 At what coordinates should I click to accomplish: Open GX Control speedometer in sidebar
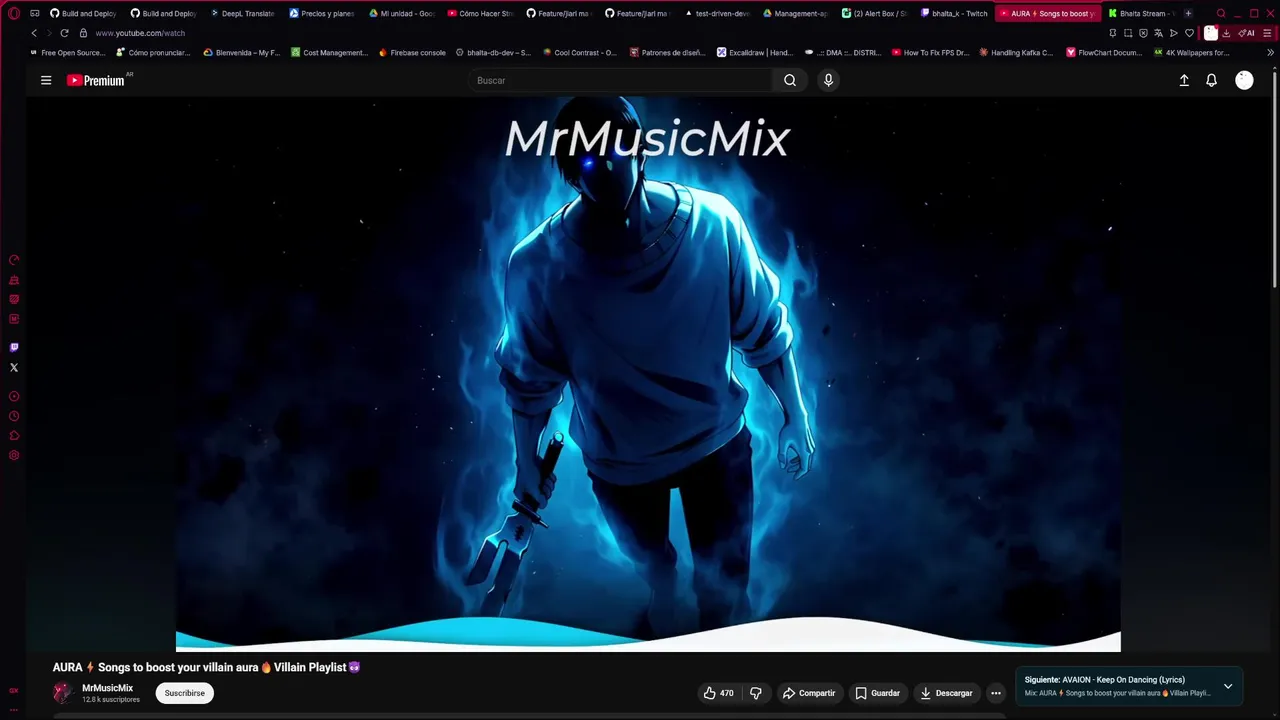14,260
